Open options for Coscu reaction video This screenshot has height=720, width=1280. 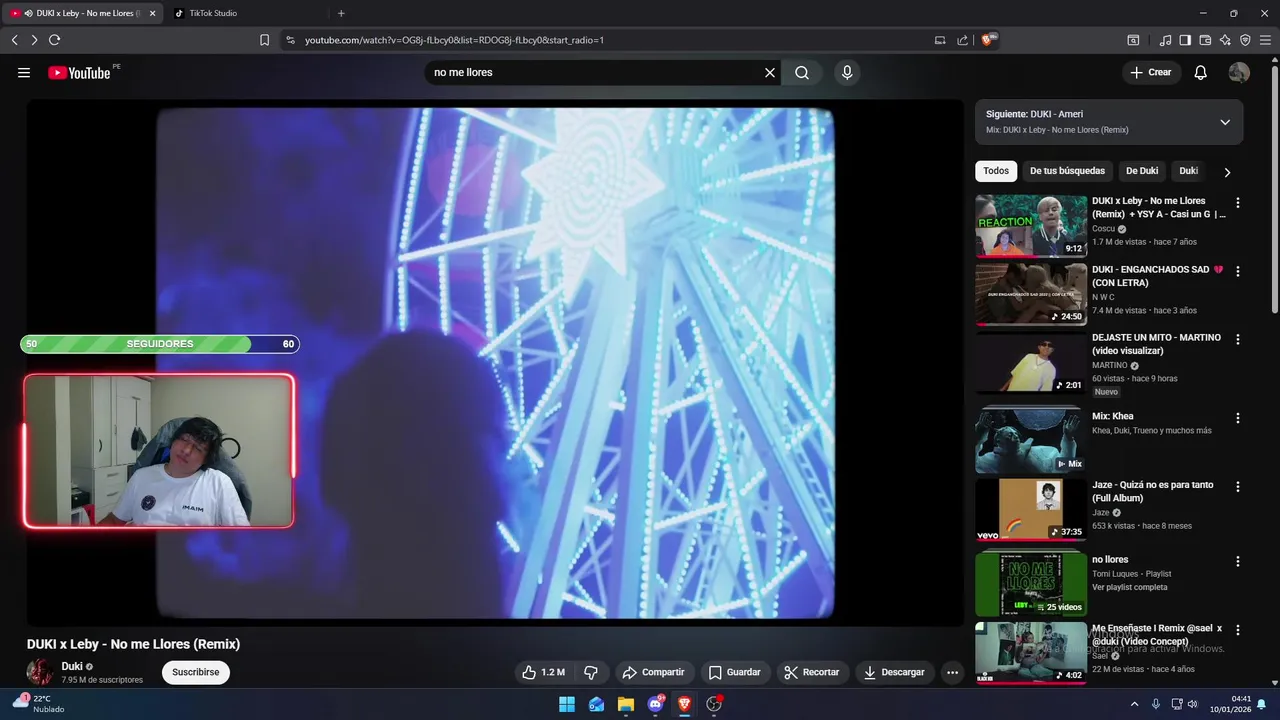1238,202
